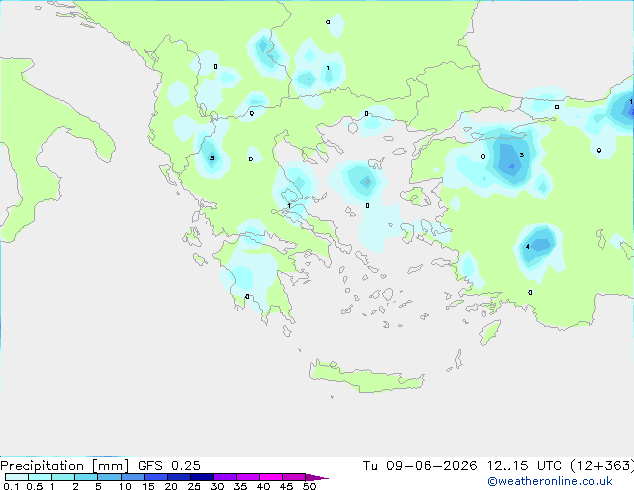Open the weatheronline.co.uk copyright link
Image resolution: width=634 pixels, height=490 pixels.
pos(550,481)
